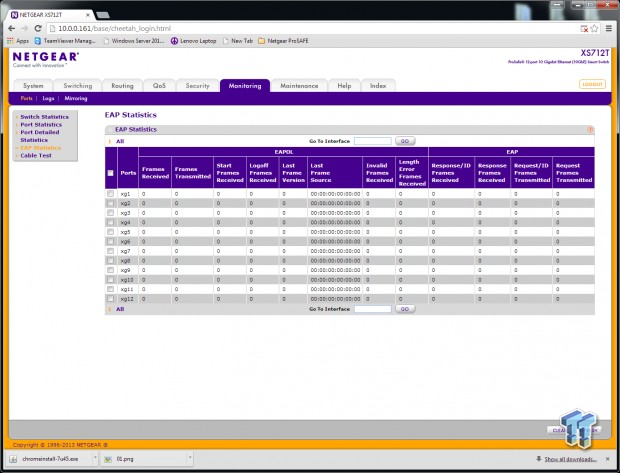The width and height of the screenshot is (620, 473).
Task: Open the EAP Statistics help icon
Action: tap(590, 130)
